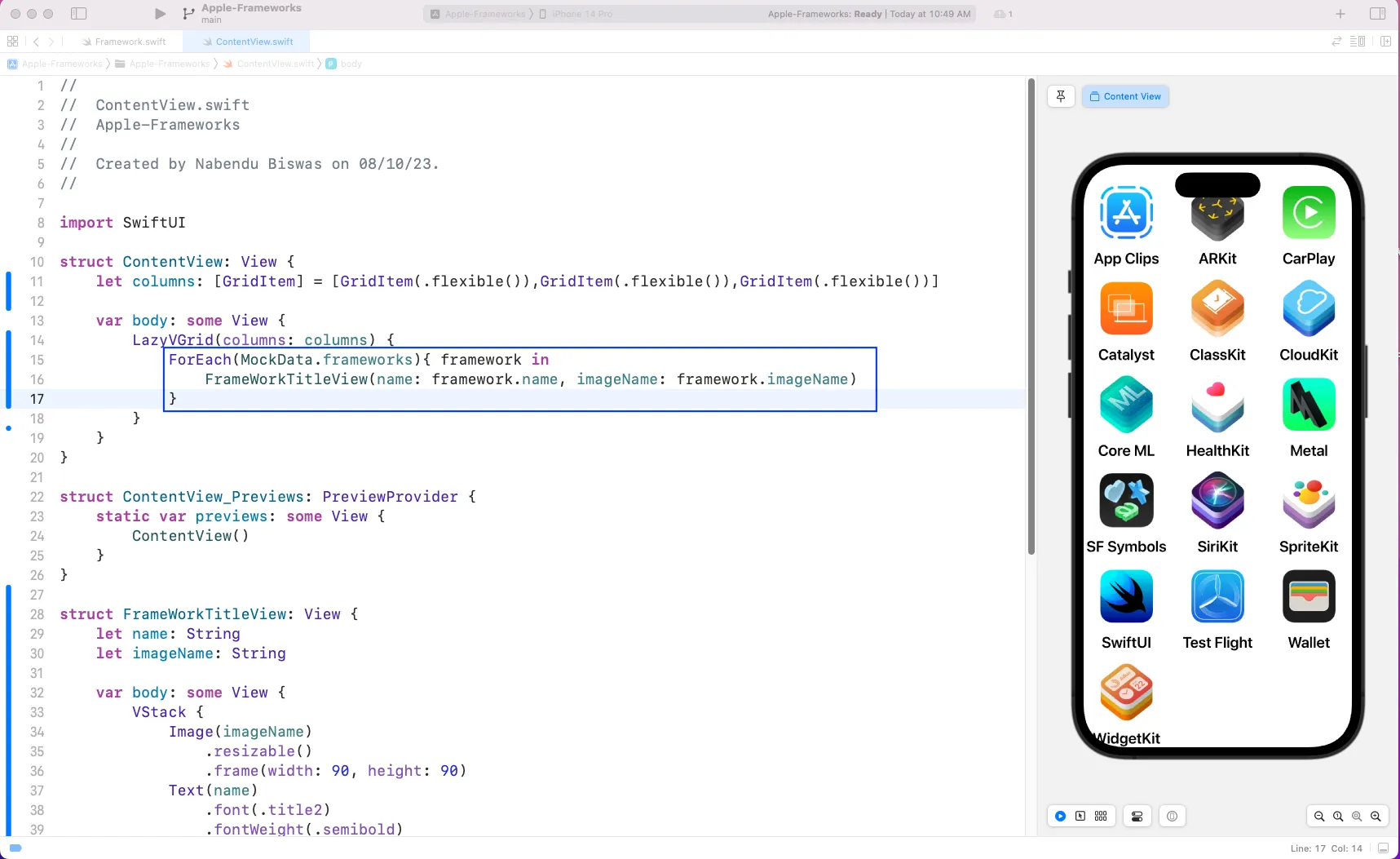Open Apple-Frameworks project in the jump bar

[x=55, y=64]
